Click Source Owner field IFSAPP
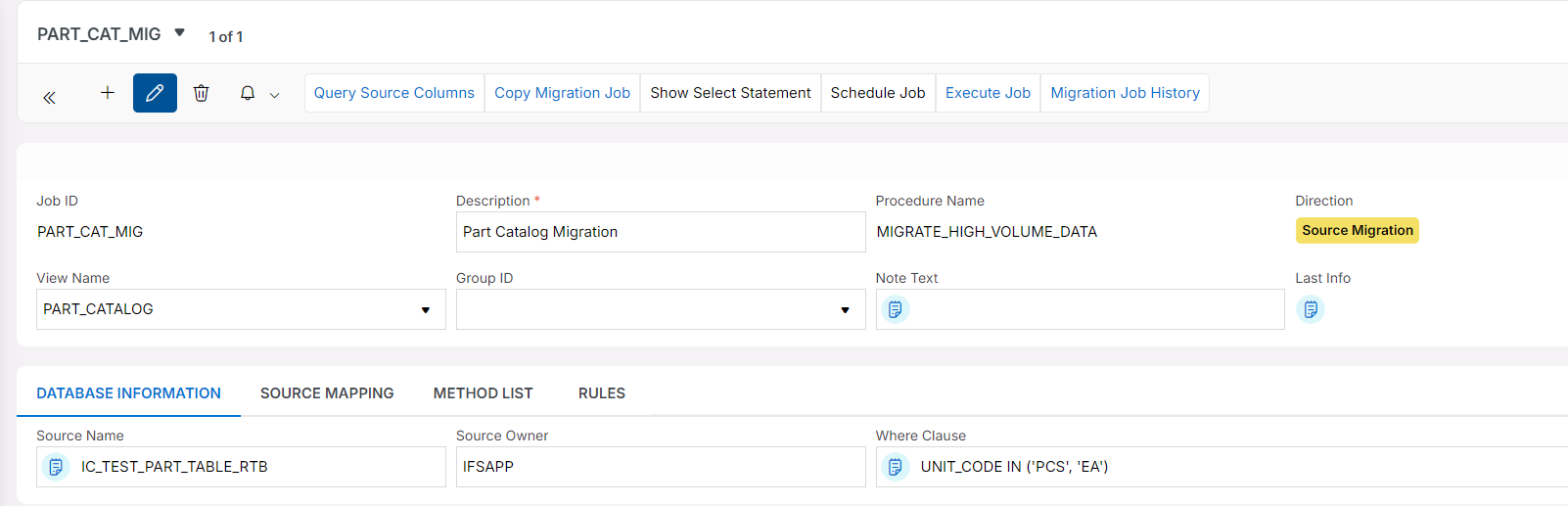The height and width of the screenshot is (506, 1568). (x=661, y=467)
